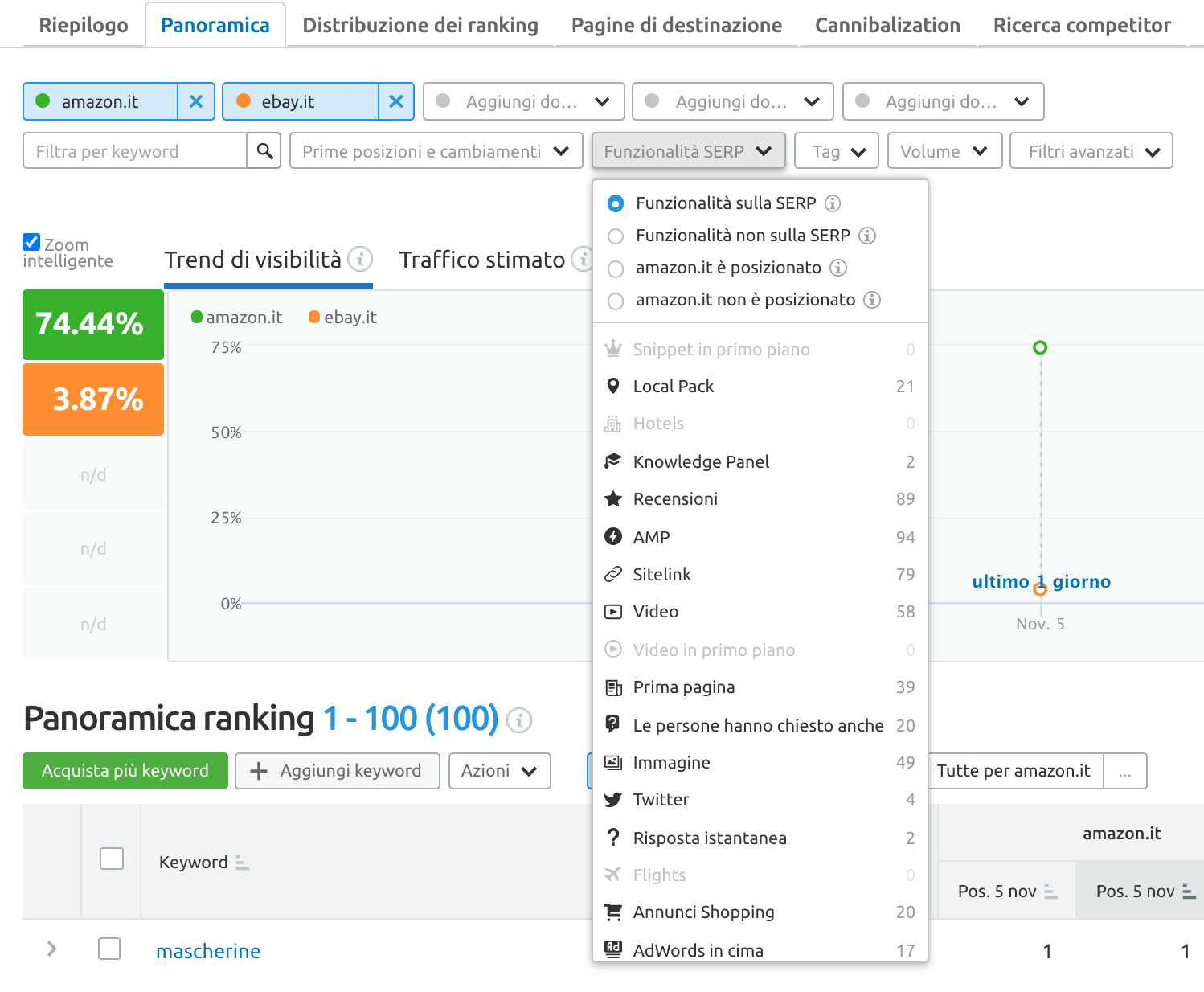Click the search magnifier icon
1204x992 pixels.
pyautogui.click(x=264, y=150)
